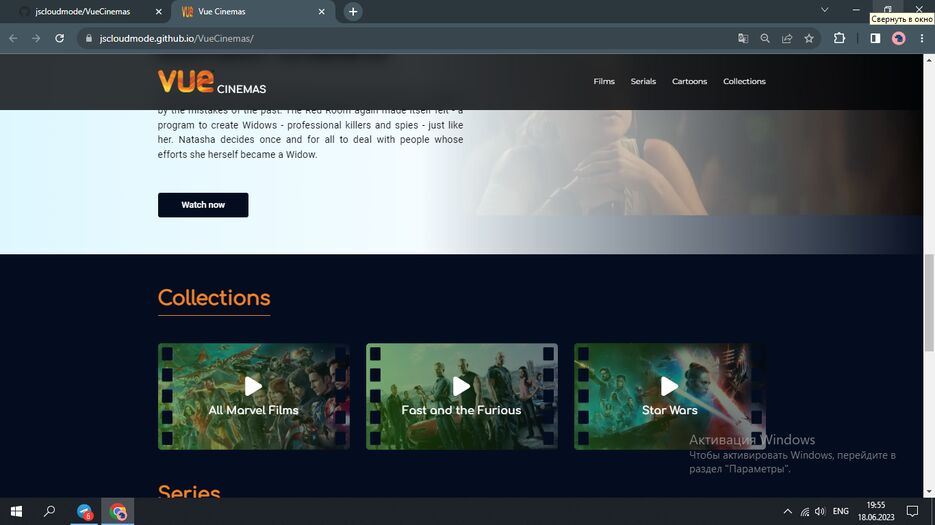Go back with the browser back arrow
Image resolution: width=935 pixels, height=525 pixels.
click(13, 38)
